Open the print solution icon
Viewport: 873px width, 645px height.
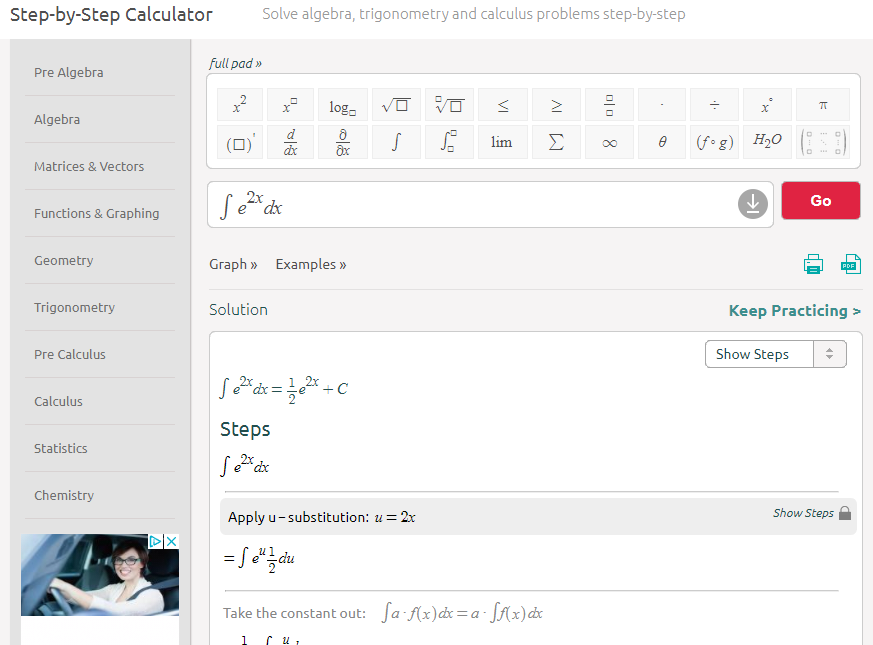813,263
